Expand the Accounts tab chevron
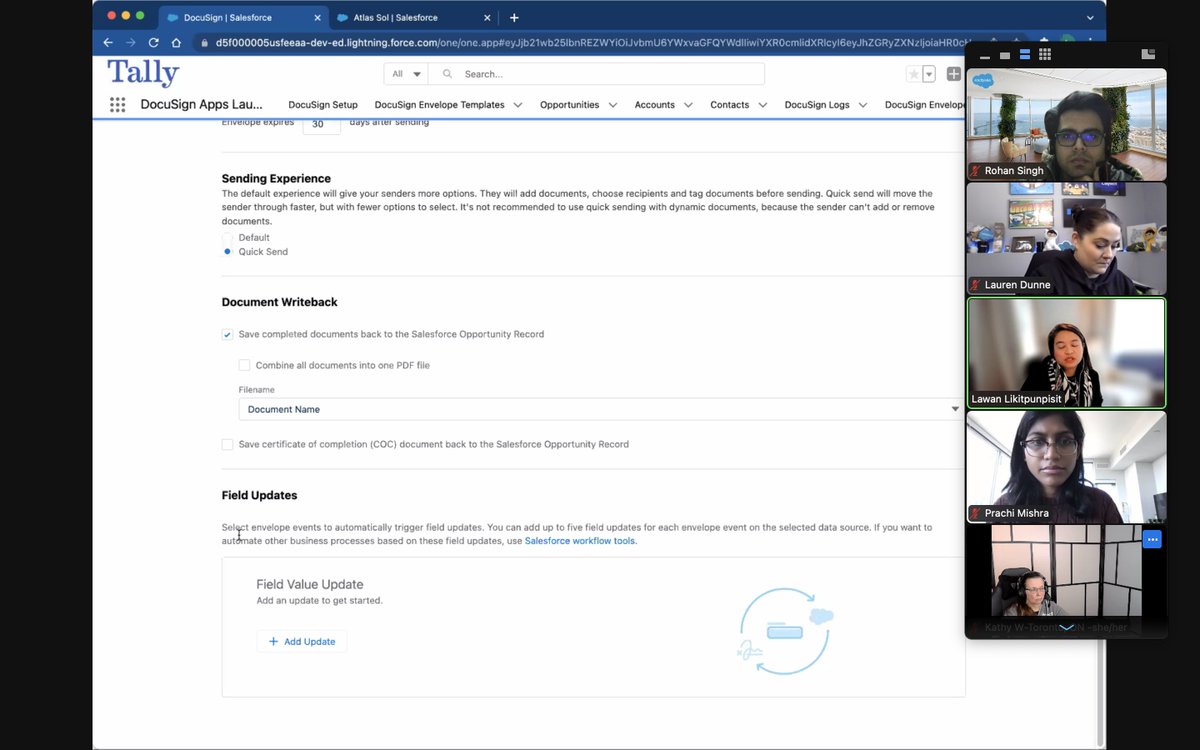 point(688,105)
